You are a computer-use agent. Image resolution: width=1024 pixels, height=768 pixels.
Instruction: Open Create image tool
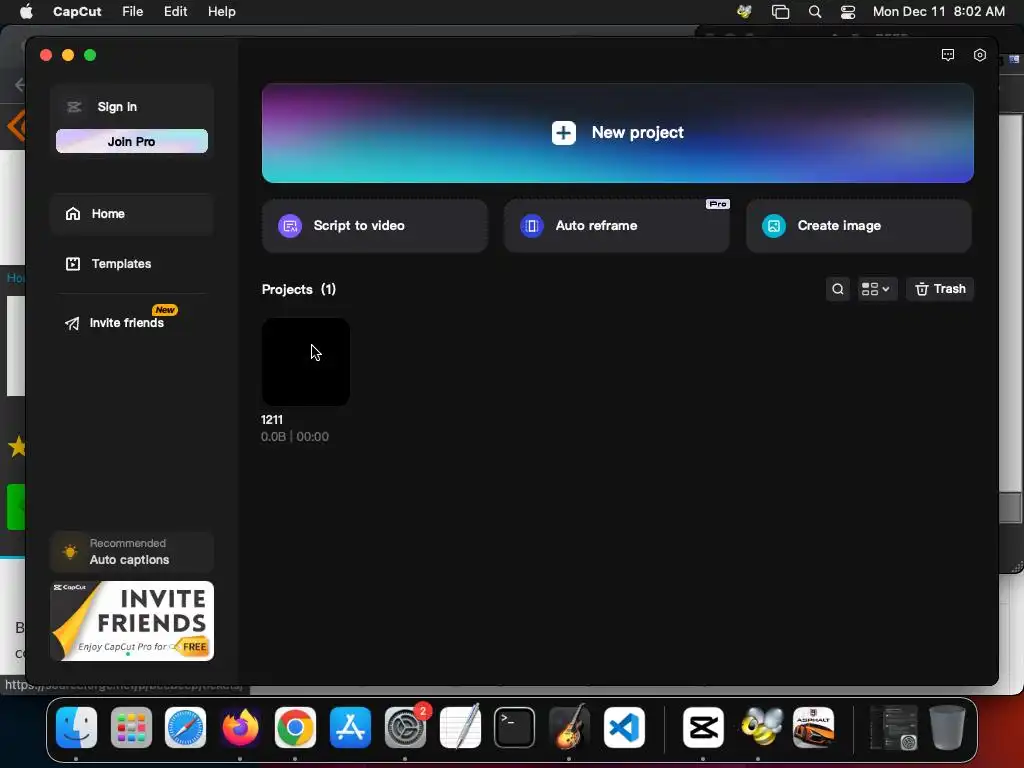(x=858, y=225)
